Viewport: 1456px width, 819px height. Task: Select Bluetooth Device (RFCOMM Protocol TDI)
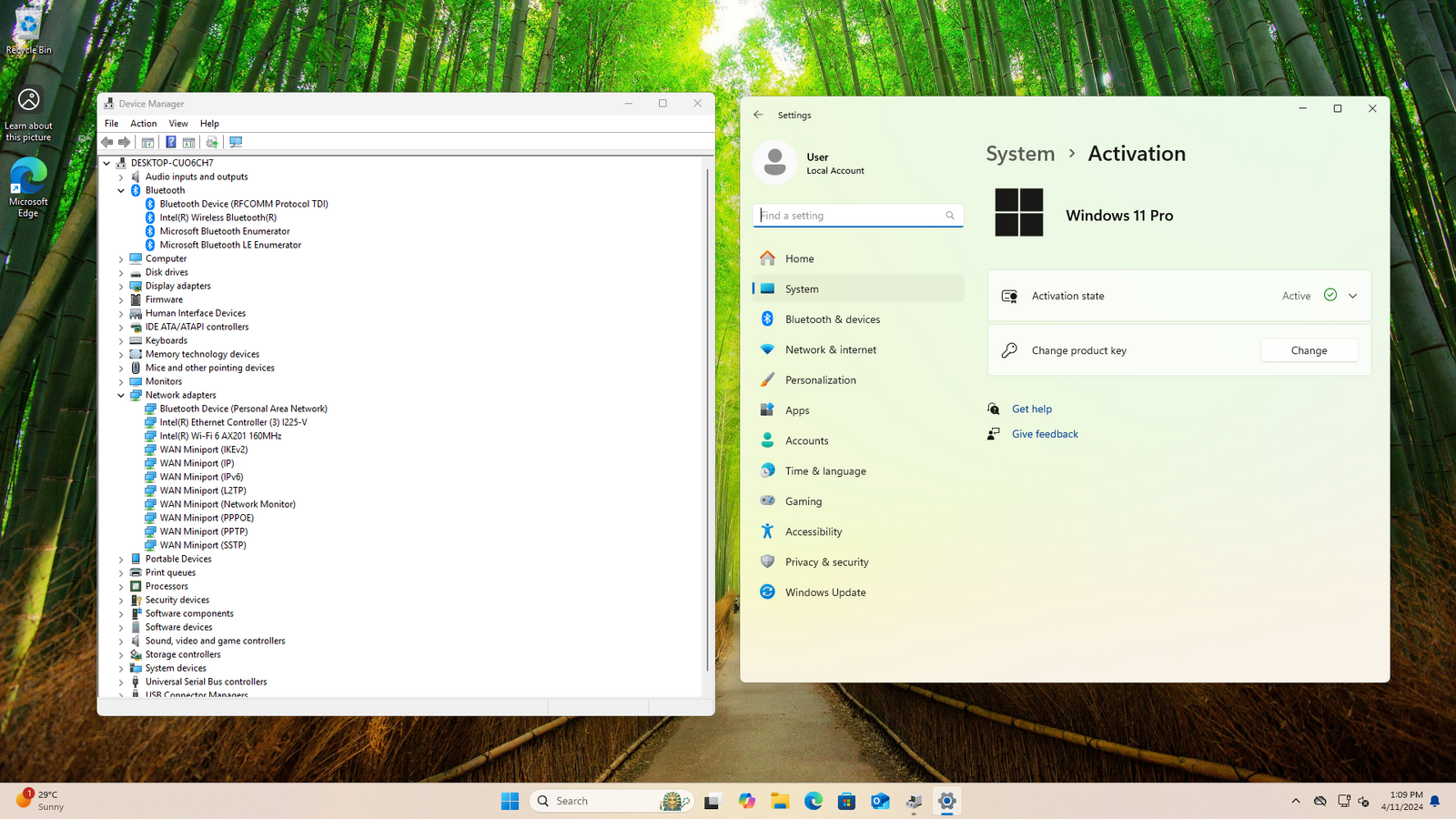coord(244,204)
